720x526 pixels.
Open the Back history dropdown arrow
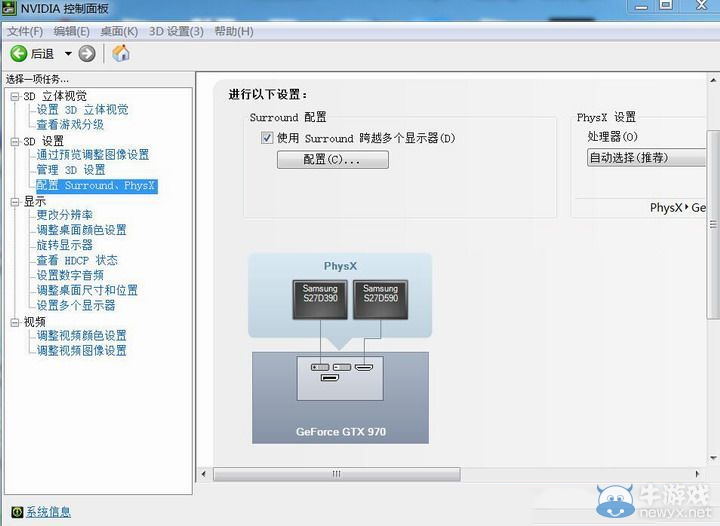pyautogui.click(x=68, y=54)
